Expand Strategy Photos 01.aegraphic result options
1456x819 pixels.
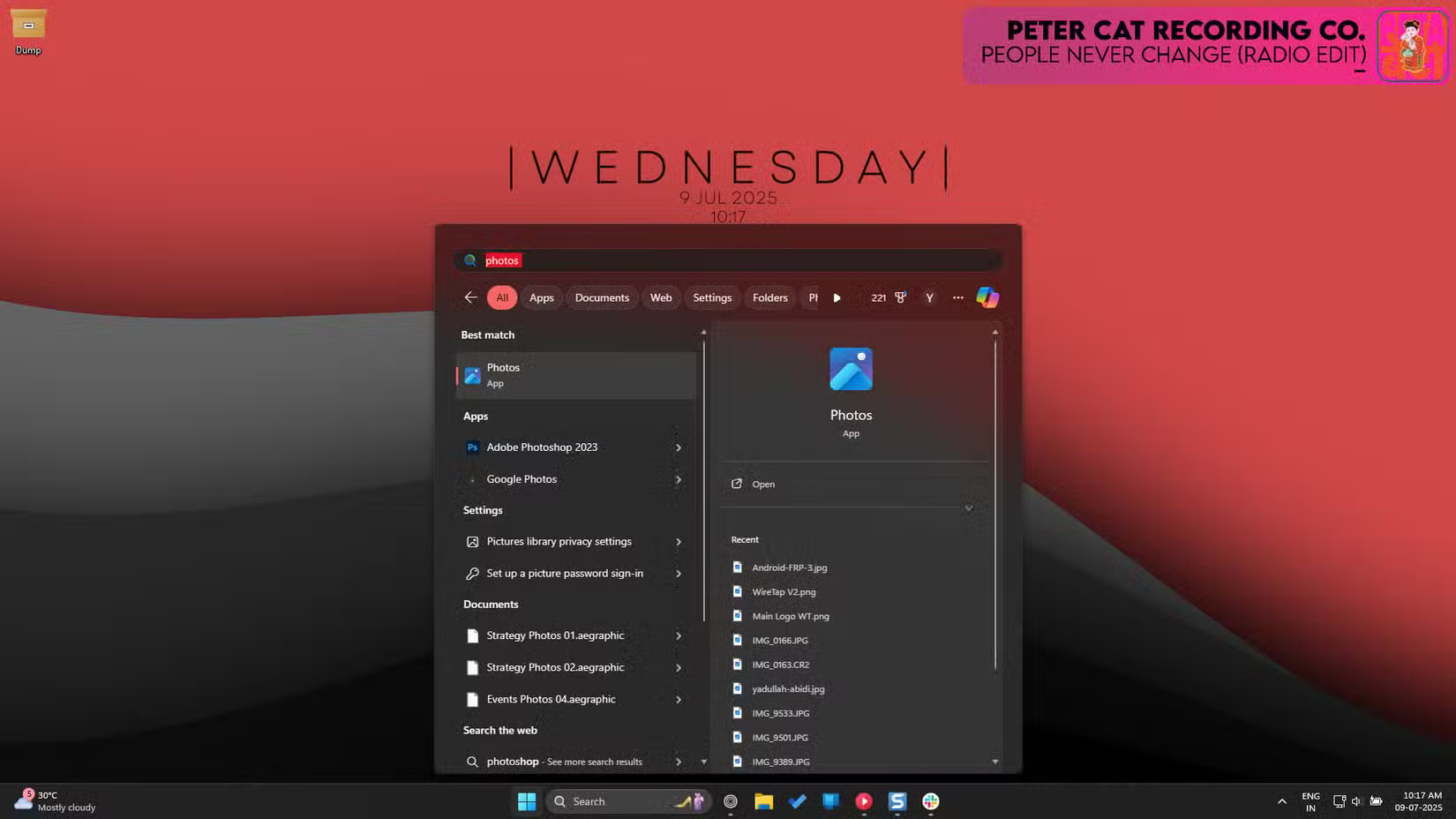679,635
